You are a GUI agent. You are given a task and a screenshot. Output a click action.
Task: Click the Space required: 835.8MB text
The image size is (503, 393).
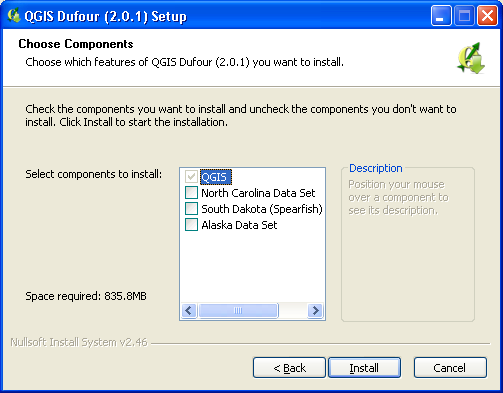[86, 296]
